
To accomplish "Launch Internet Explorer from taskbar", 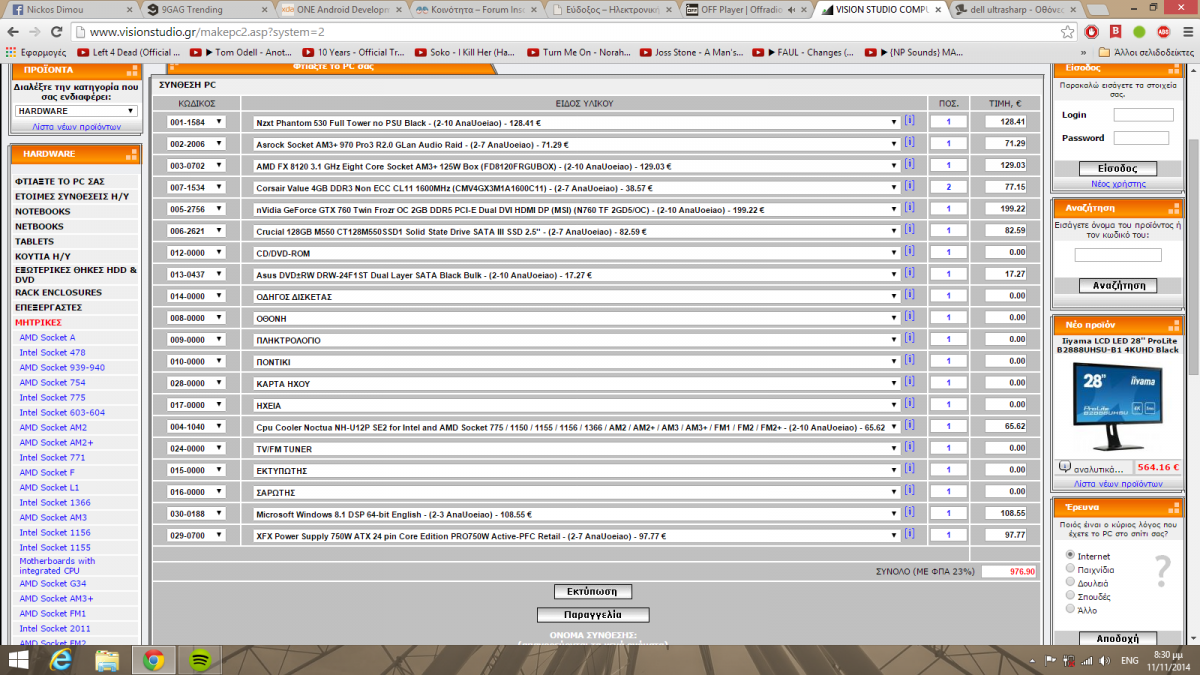I will 62,660.
